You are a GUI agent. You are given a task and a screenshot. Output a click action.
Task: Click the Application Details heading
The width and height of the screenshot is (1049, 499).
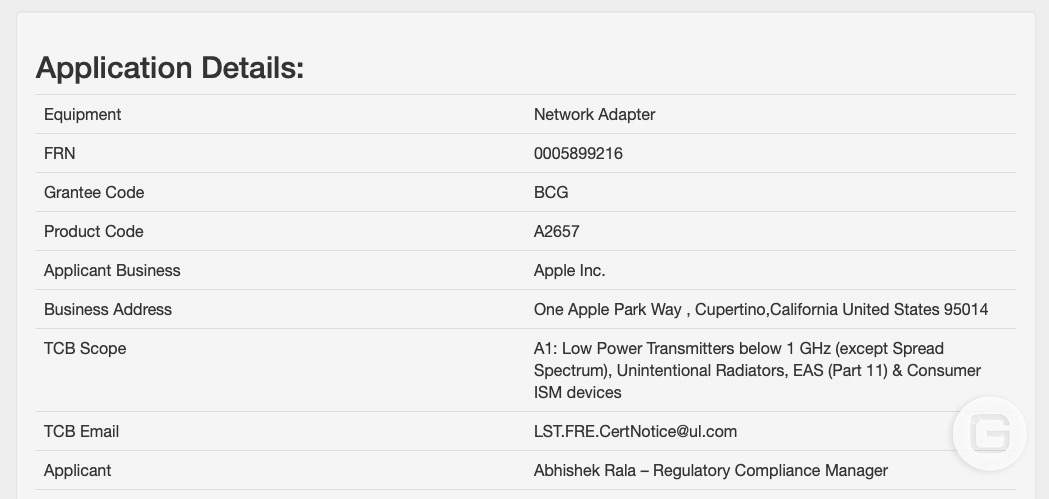point(170,68)
